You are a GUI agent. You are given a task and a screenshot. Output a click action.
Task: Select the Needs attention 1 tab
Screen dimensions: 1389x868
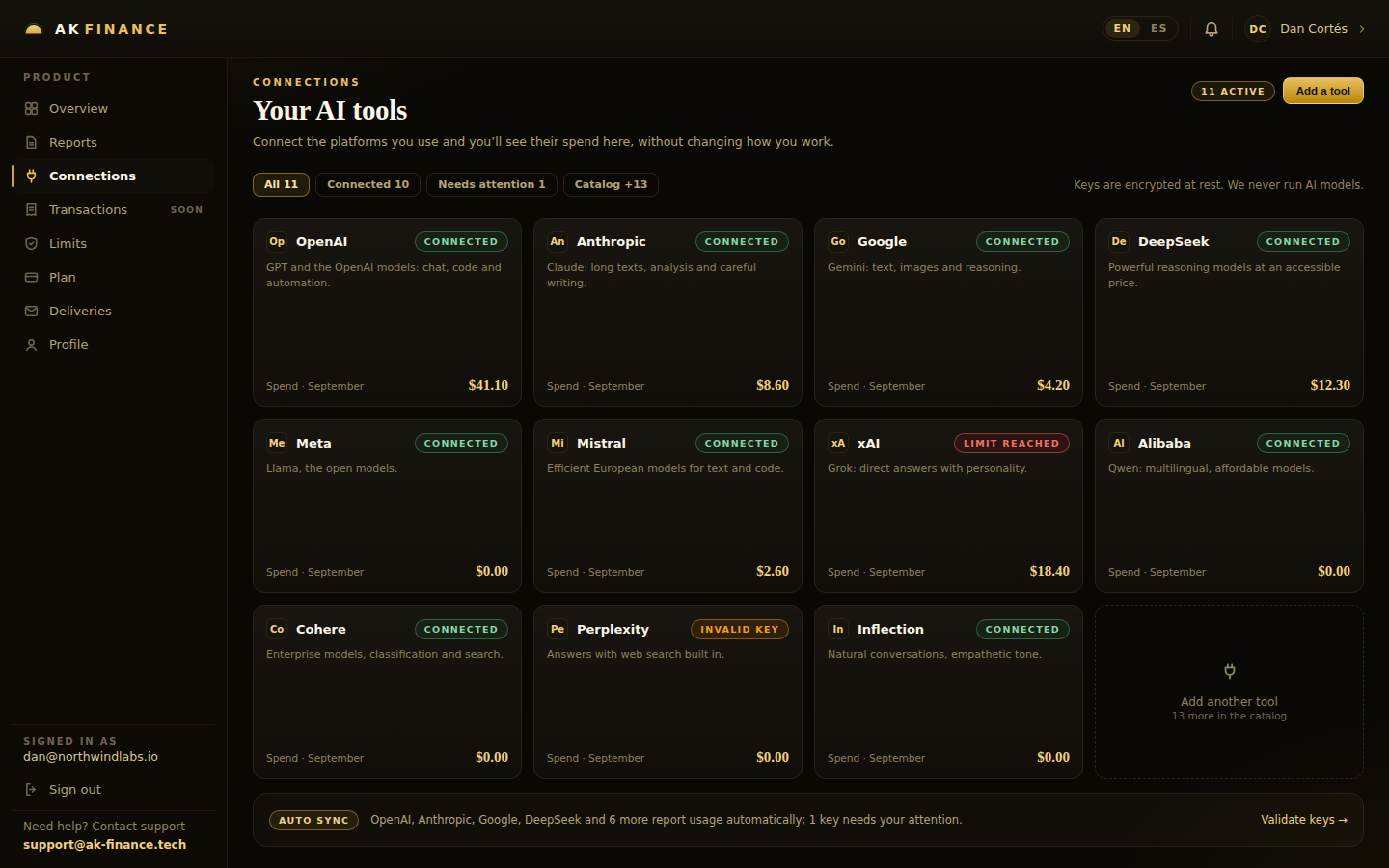(x=491, y=185)
